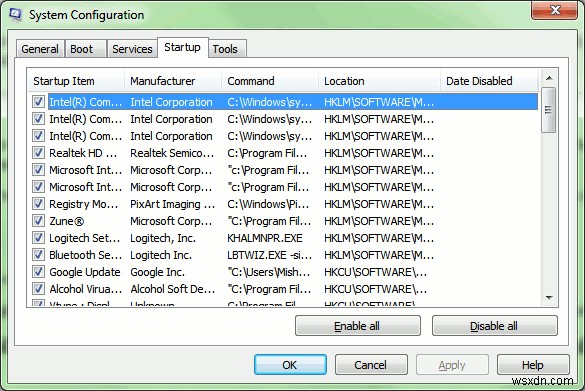Click the Logitech Inc. manufacturer cell
The width and height of the screenshot is (585, 391).
161,255
